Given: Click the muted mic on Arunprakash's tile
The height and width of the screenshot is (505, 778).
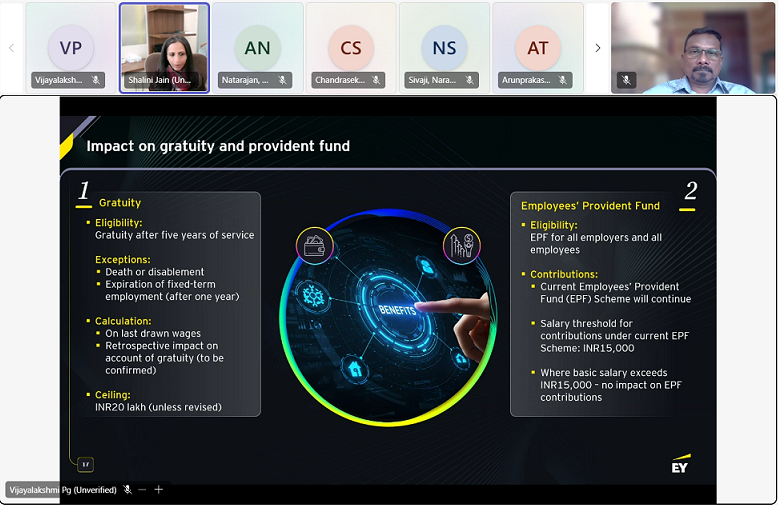Looking at the screenshot, I should (563, 80).
